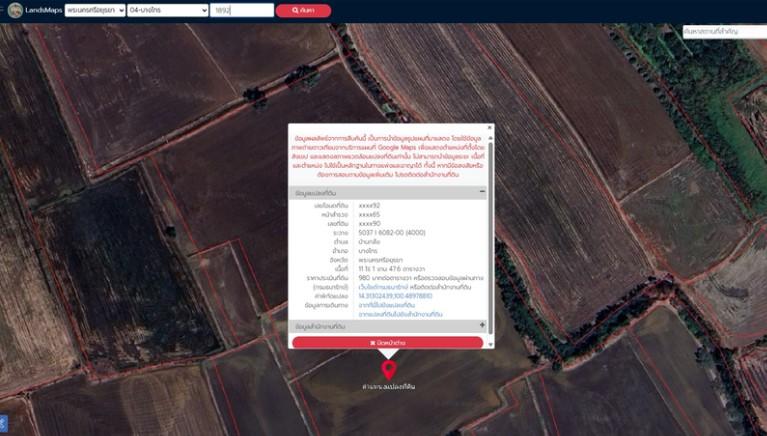The width and height of the screenshot is (767, 436).
Task: Close the land info popup with X
Action: point(490,128)
